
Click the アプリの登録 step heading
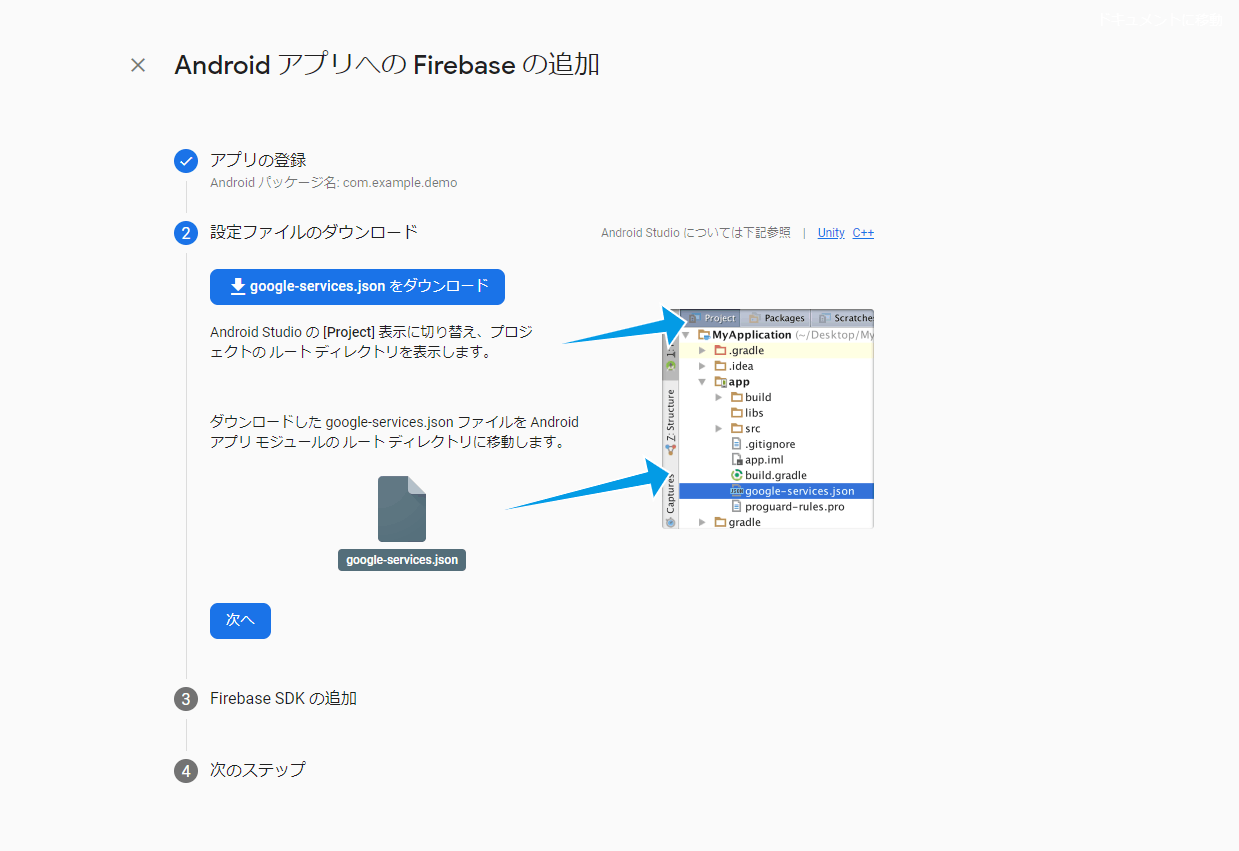(258, 160)
